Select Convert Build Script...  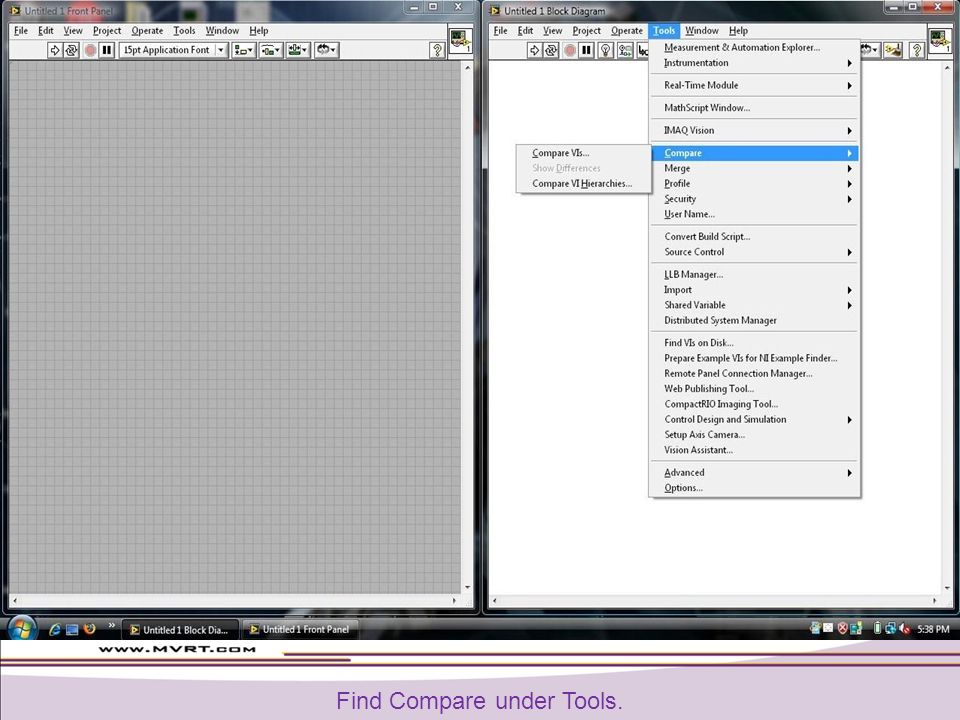pyautogui.click(x=754, y=237)
